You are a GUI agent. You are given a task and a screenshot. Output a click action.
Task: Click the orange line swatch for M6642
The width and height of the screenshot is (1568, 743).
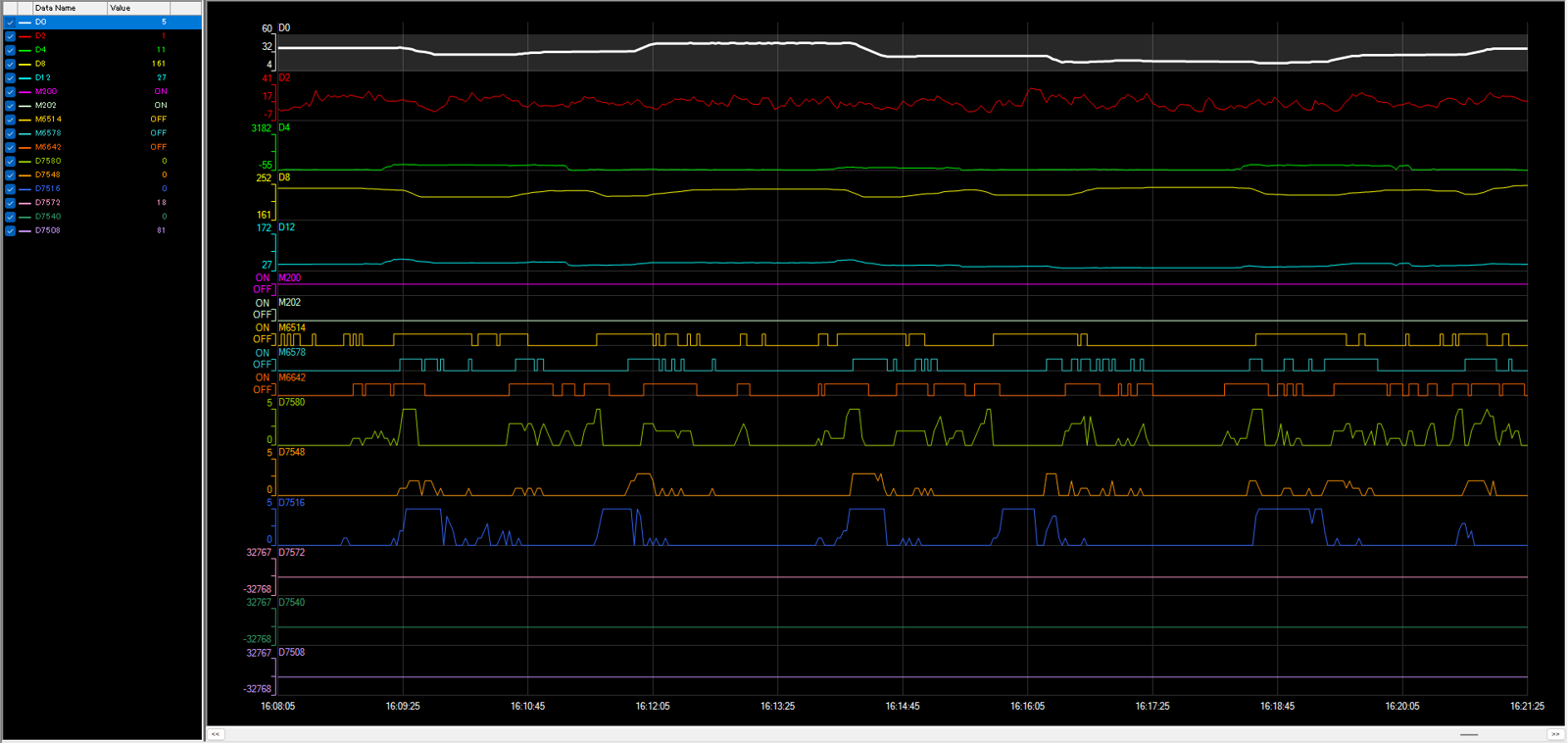(24, 147)
